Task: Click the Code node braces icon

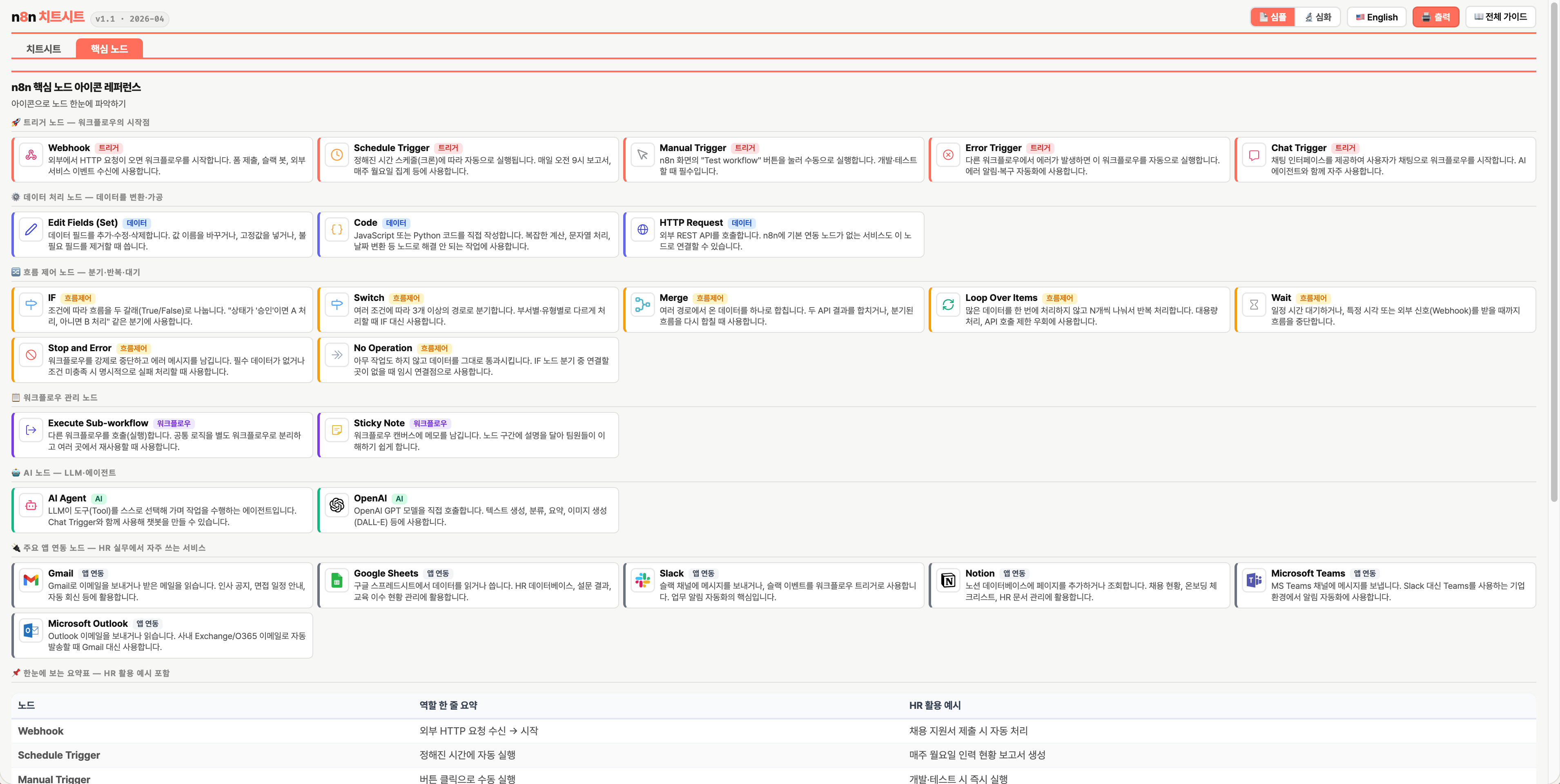Action: [x=337, y=230]
